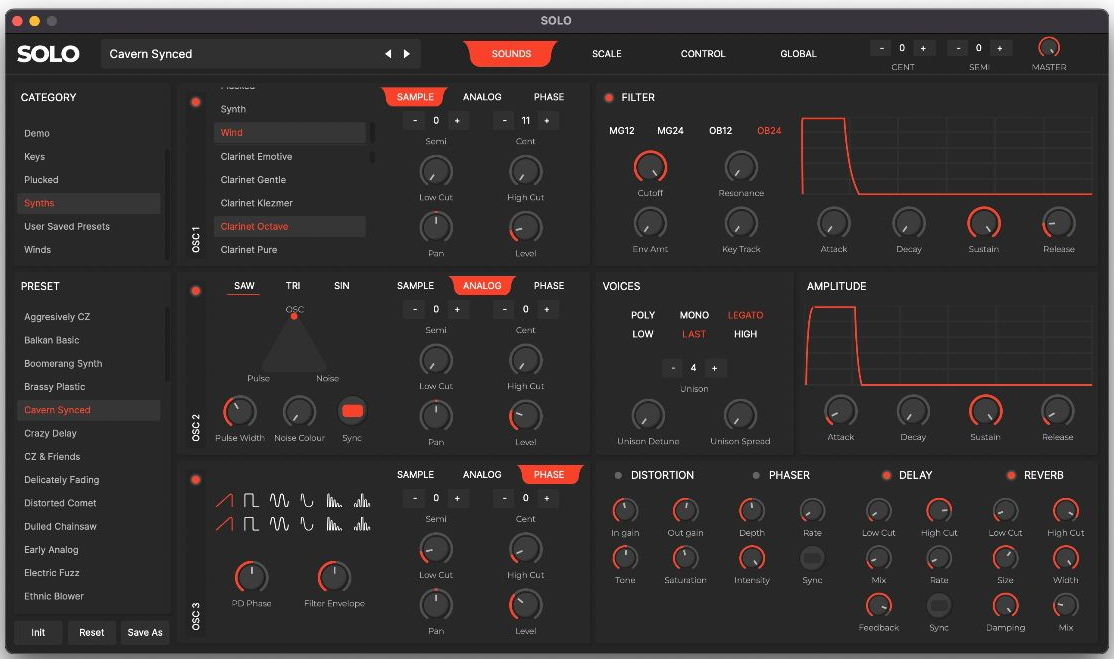
Task: Click the filter envelope graph
Action: (x=946, y=156)
